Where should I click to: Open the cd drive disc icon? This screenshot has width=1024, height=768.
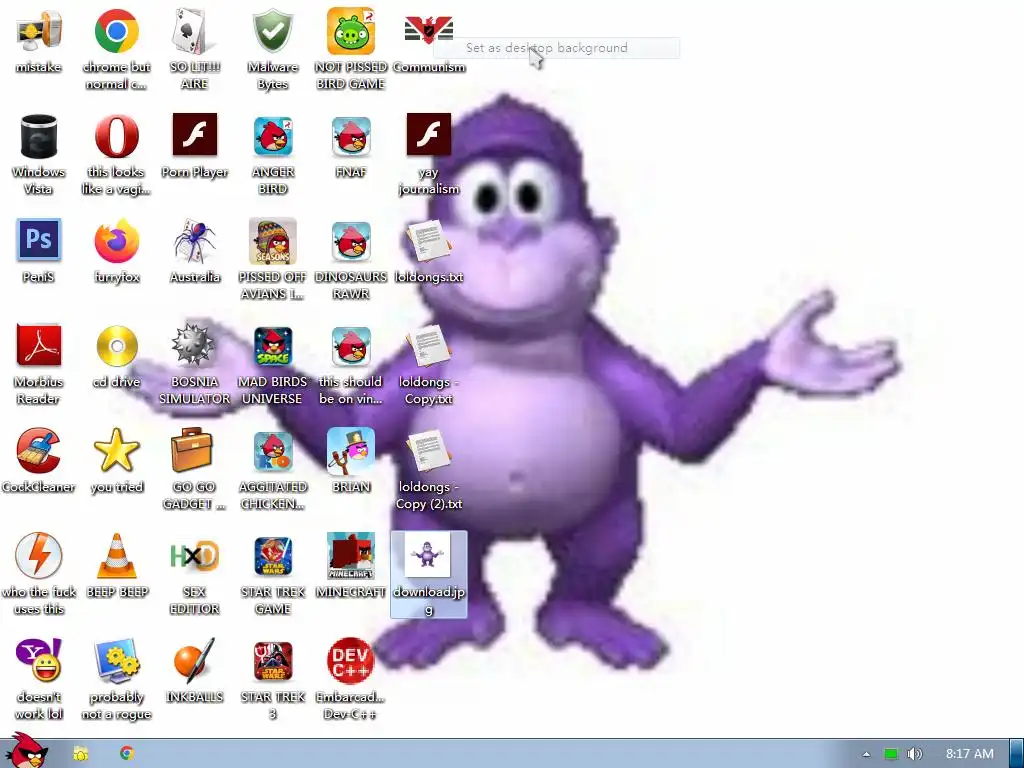[x=117, y=345]
